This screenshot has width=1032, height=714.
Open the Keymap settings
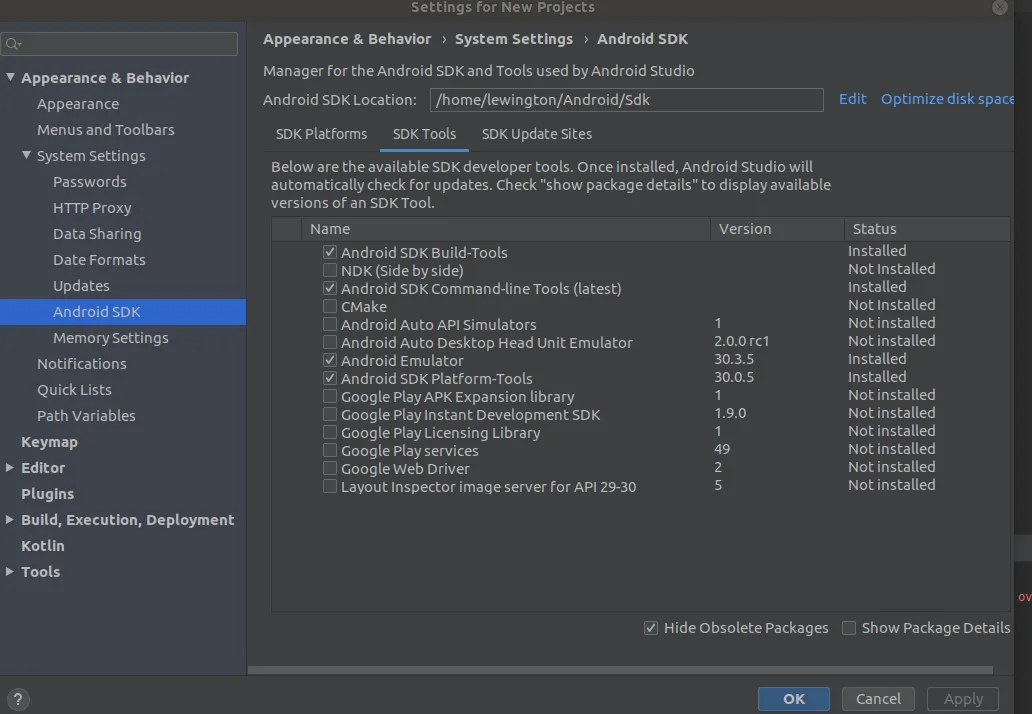tap(49, 442)
